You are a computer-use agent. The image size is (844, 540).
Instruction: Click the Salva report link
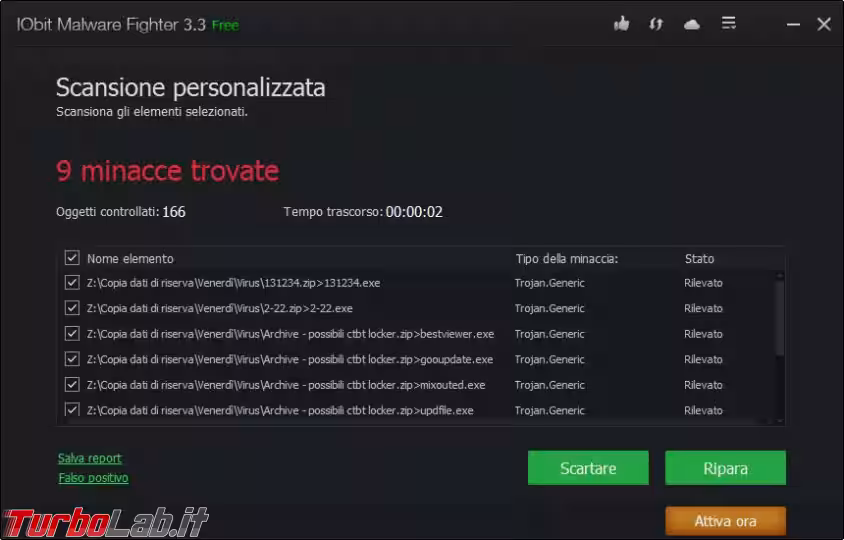pos(90,458)
